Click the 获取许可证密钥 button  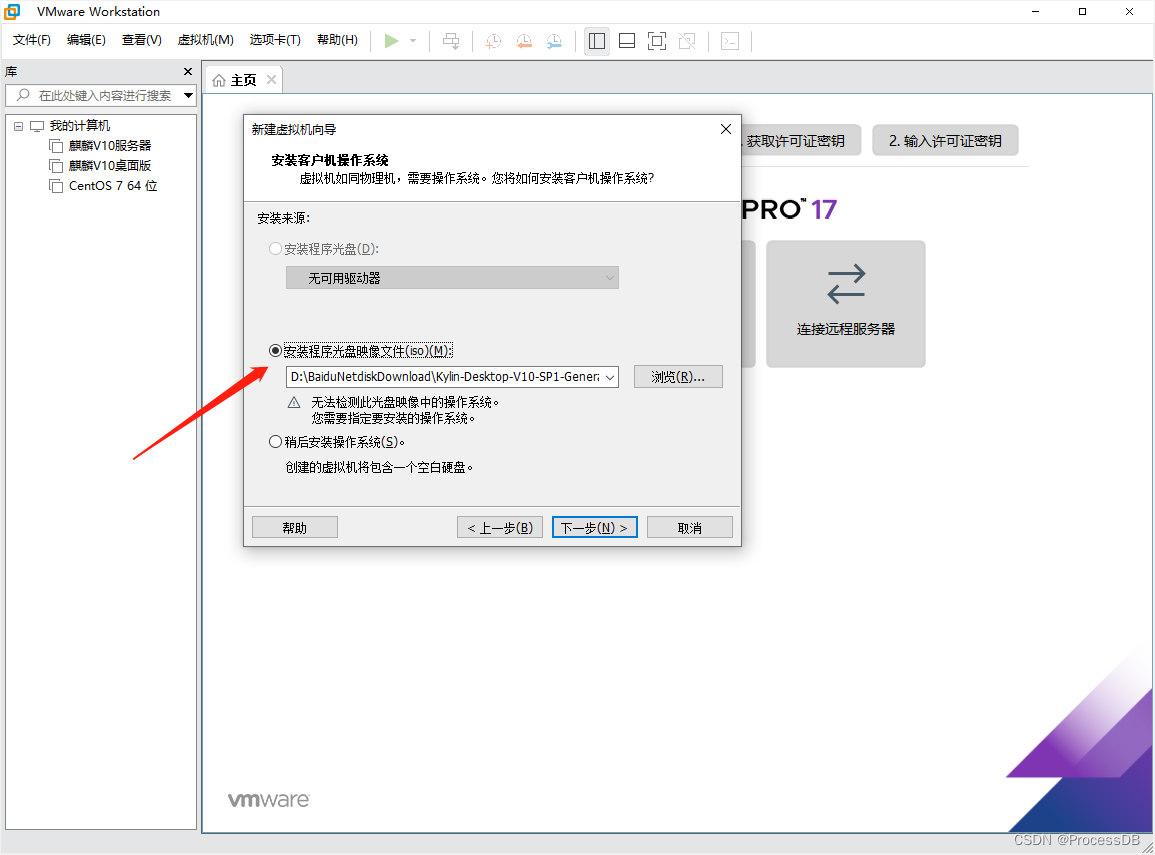[x=801, y=140]
